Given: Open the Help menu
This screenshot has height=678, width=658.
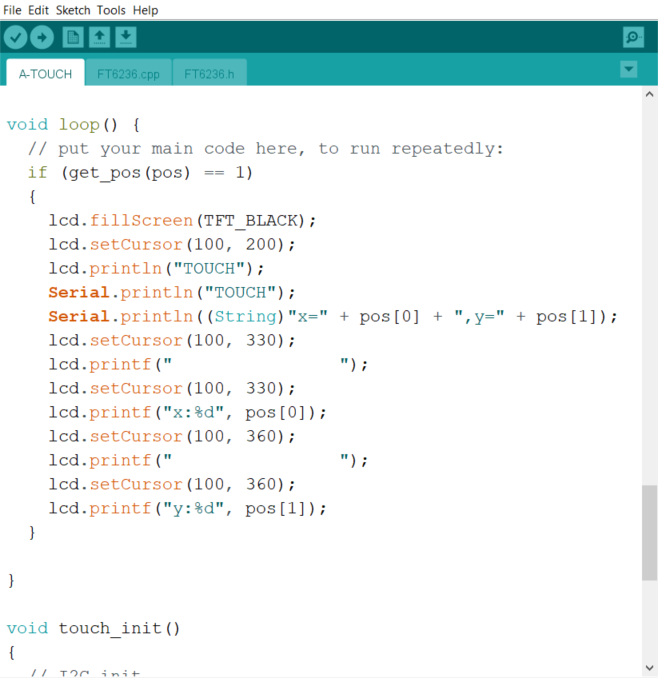Looking at the screenshot, I should coord(145,10).
